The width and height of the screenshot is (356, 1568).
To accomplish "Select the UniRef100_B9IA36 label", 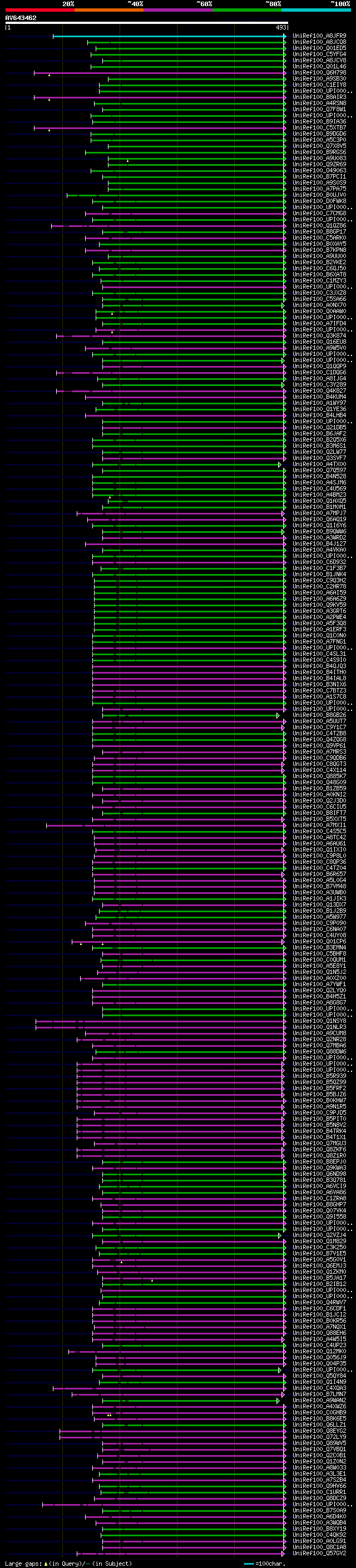I will (x=319, y=122).
